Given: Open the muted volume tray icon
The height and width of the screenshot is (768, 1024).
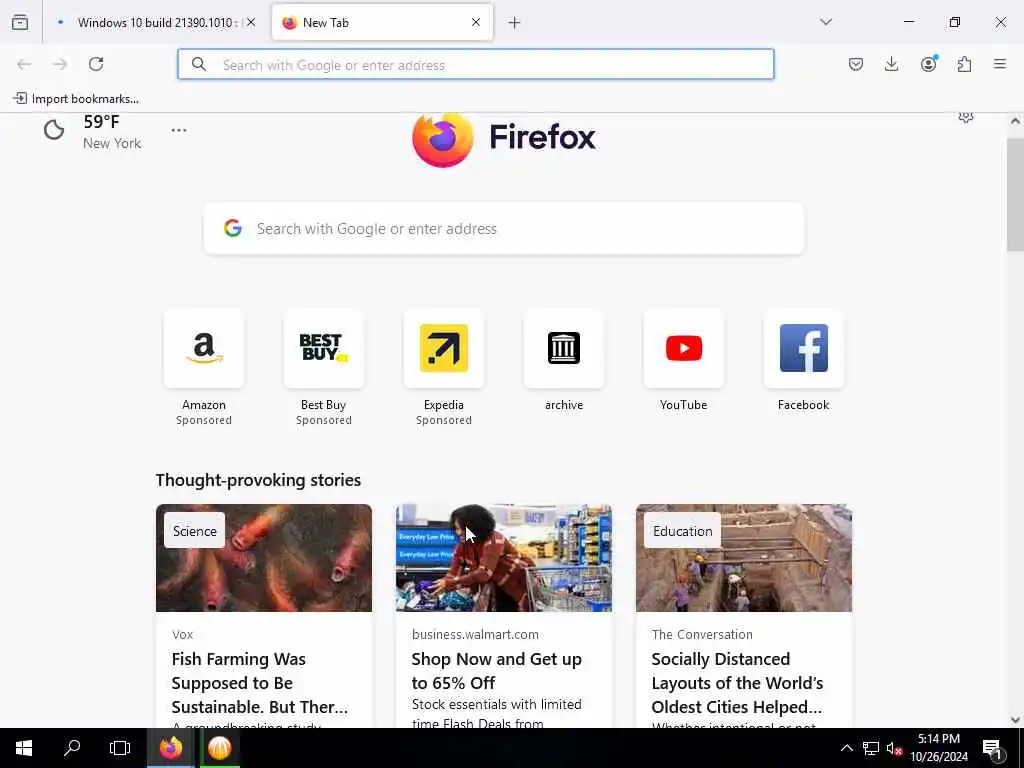Looking at the screenshot, I should coord(894,748).
